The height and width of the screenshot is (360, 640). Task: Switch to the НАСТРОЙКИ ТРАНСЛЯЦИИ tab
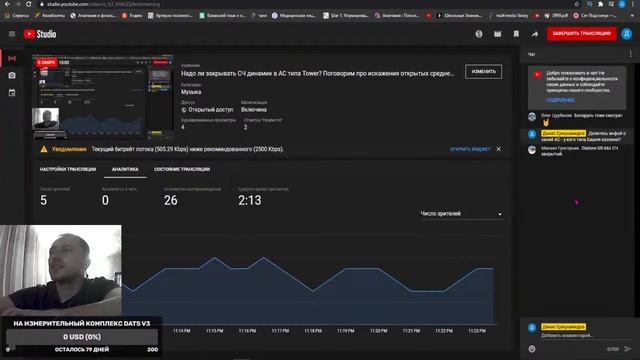(68, 169)
